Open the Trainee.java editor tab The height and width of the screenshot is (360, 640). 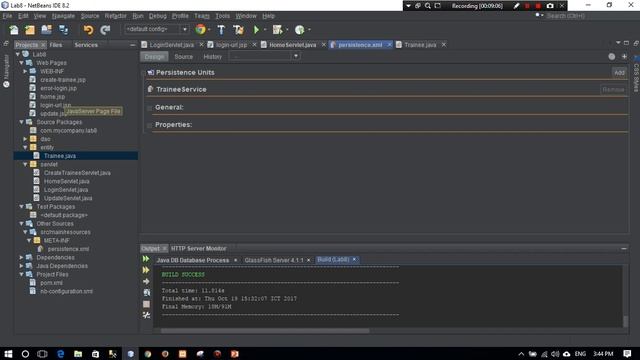[x=420, y=45]
